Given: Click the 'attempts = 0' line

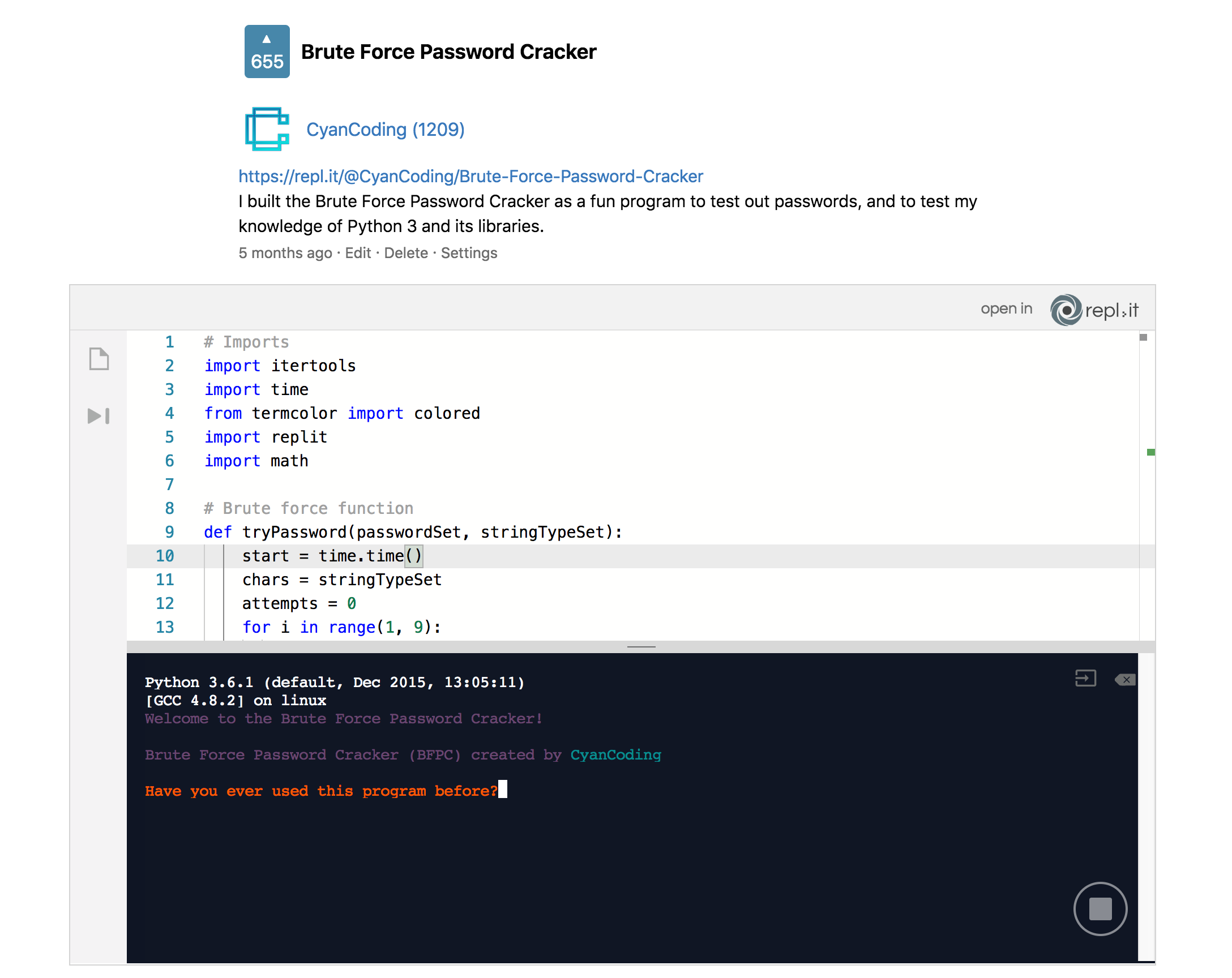Looking at the screenshot, I should (x=299, y=603).
